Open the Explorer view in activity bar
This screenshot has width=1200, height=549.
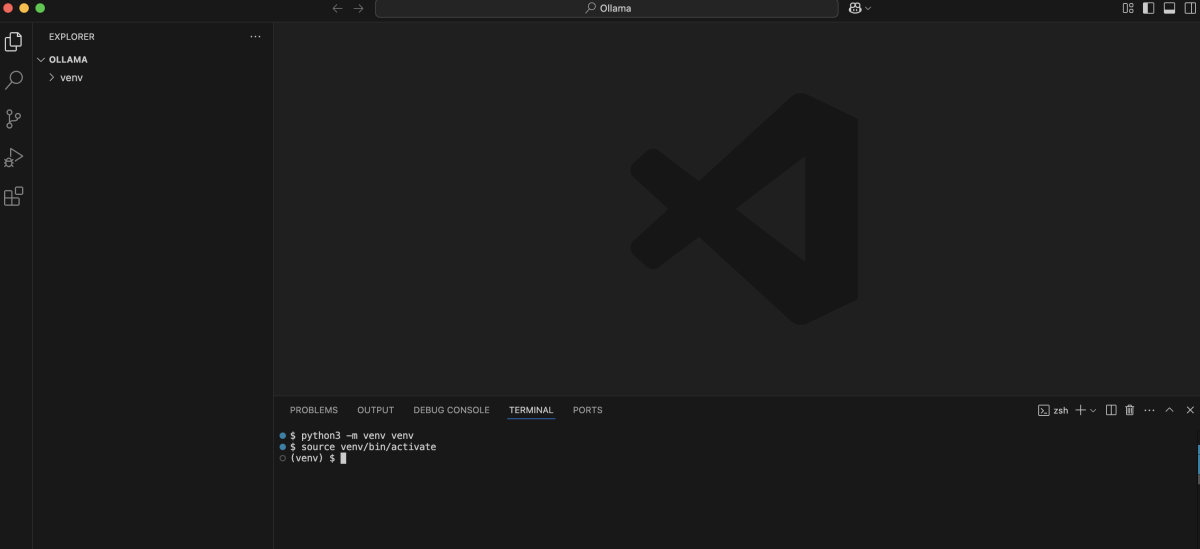14,41
